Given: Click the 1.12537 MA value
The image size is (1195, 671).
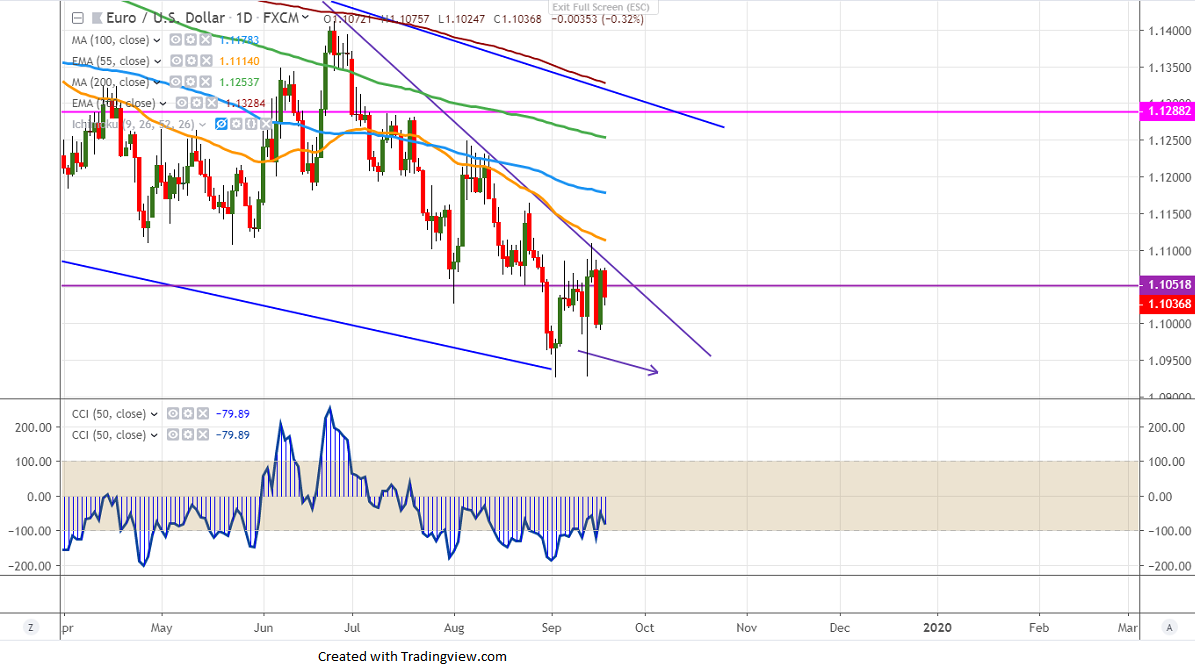Looking at the screenshot, I should 239,82.
